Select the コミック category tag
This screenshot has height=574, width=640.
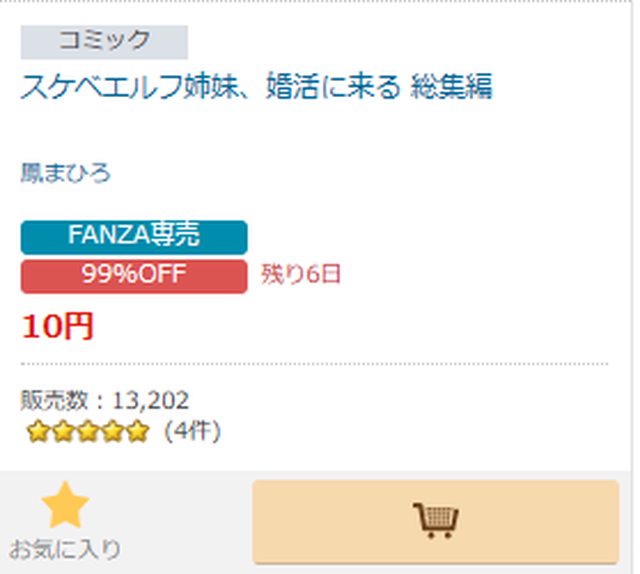point(104,41)
